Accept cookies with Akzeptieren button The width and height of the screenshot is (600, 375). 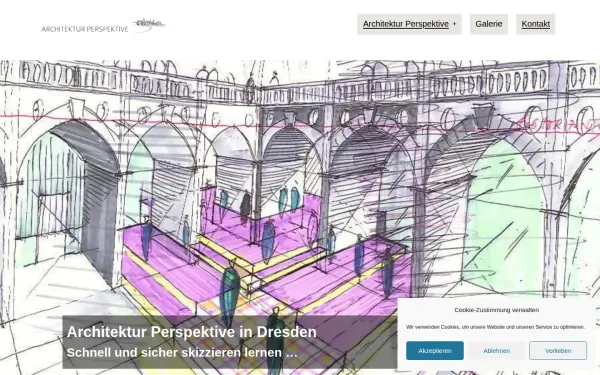click(435, 351)
